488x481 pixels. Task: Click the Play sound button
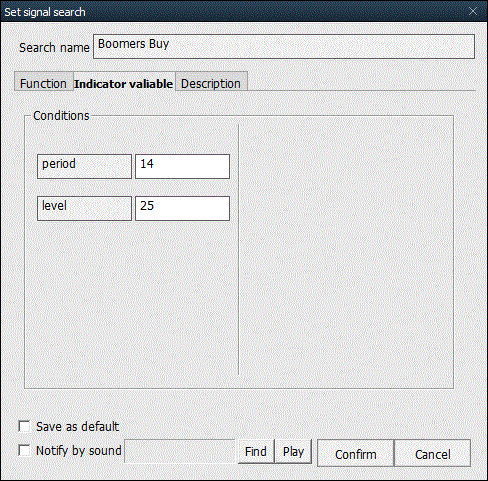[x=293, y=451]
